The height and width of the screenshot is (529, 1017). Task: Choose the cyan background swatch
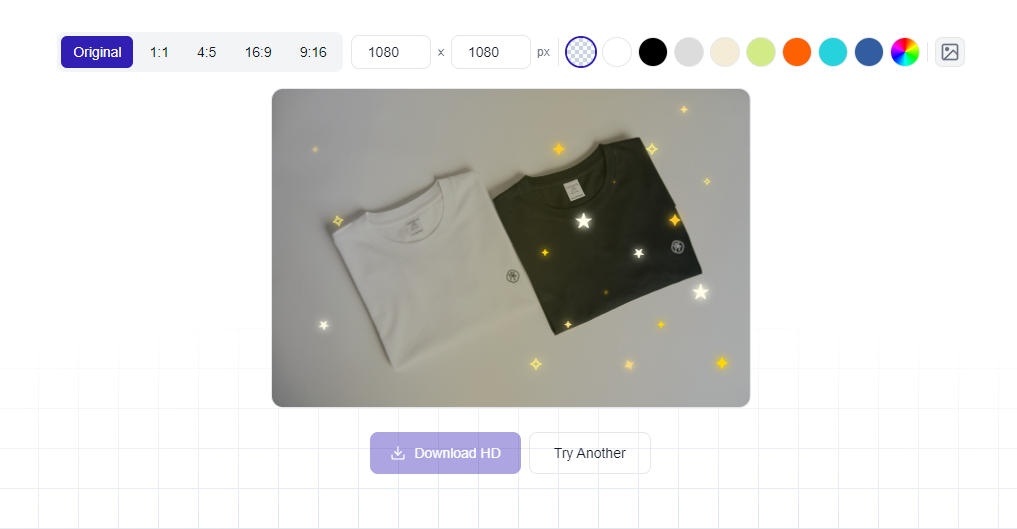coord(833,52)
